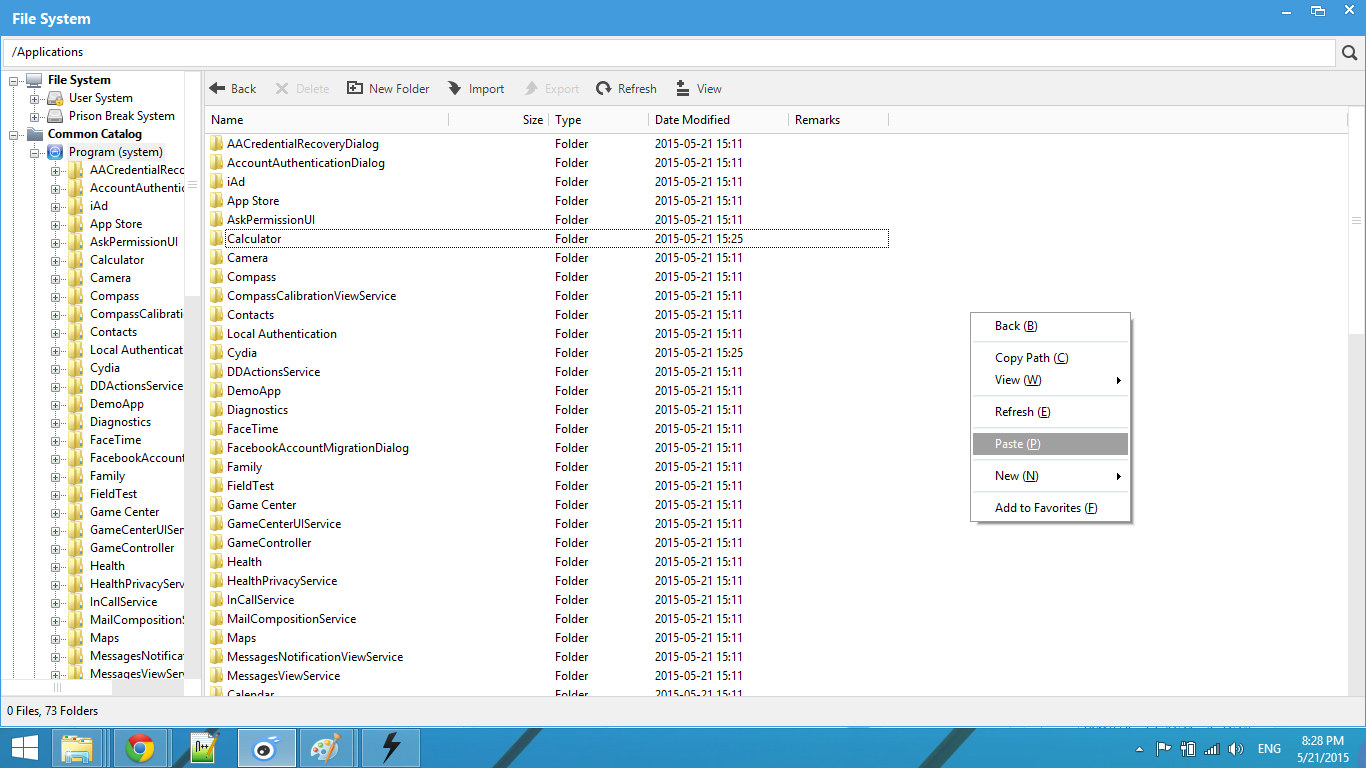The height and width of the screenshot is (768, 1366).
Task: Choose Refresh in the context menu
Action: point(1022,412)
